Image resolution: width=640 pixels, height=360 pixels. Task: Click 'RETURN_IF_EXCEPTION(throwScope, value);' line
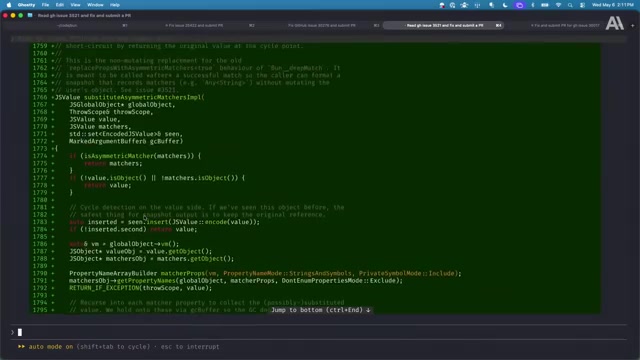[140, 288]
